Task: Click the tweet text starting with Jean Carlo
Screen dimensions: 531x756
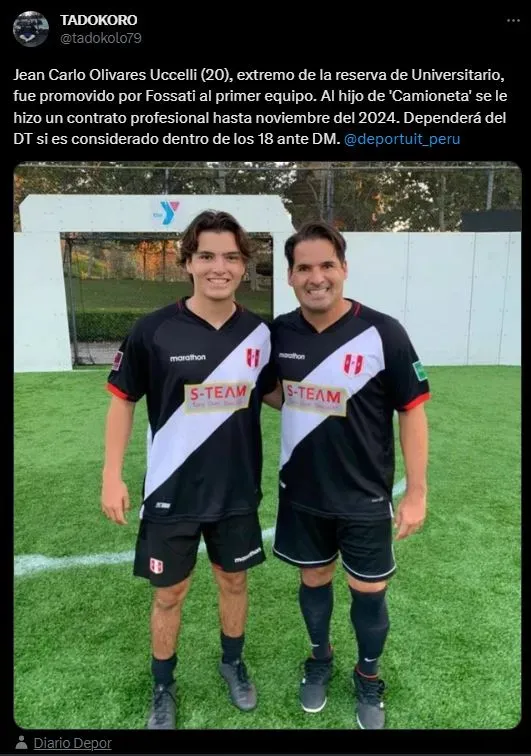Action: pos(260,107)
